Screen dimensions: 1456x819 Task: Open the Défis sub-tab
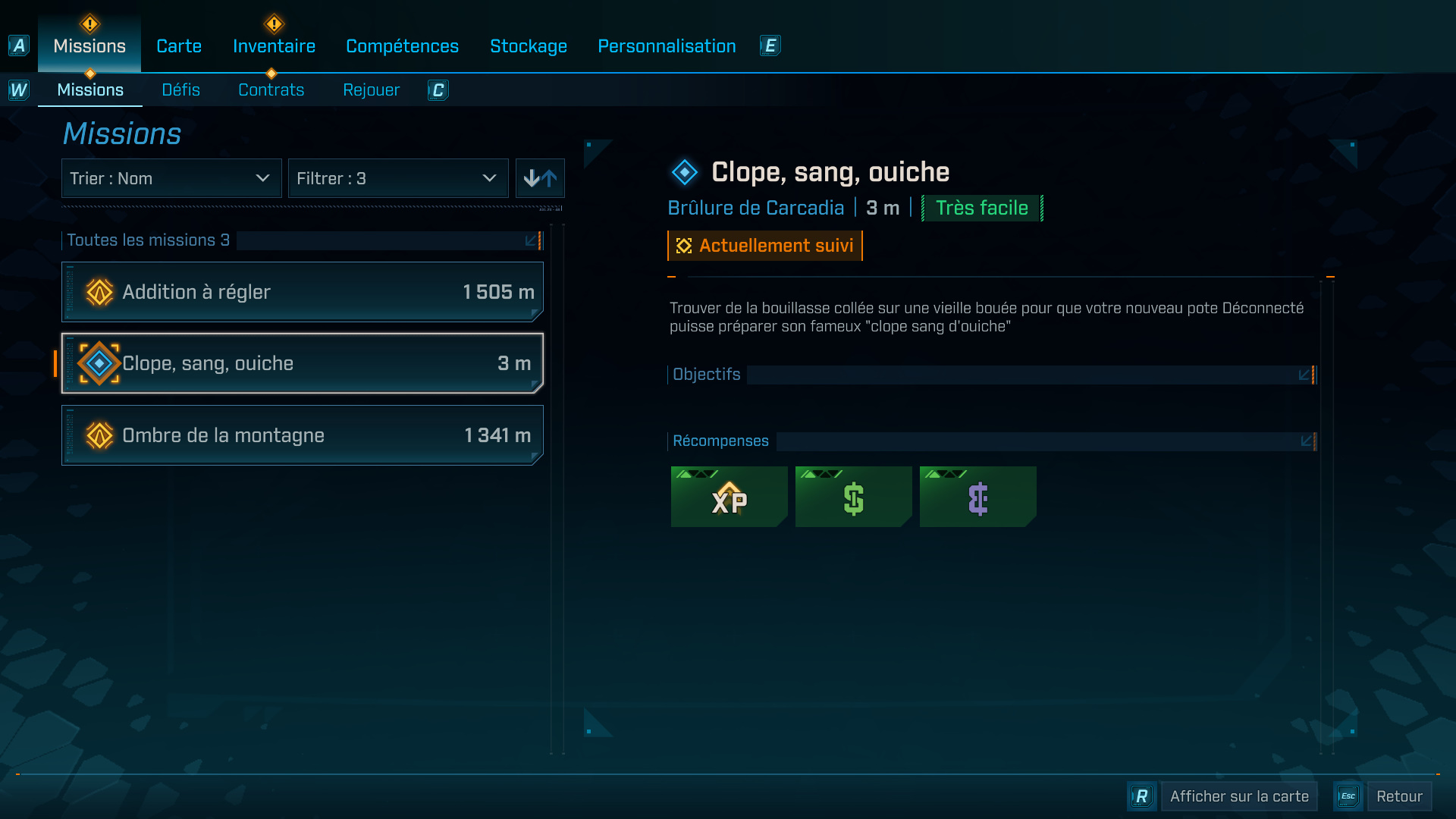180,89
